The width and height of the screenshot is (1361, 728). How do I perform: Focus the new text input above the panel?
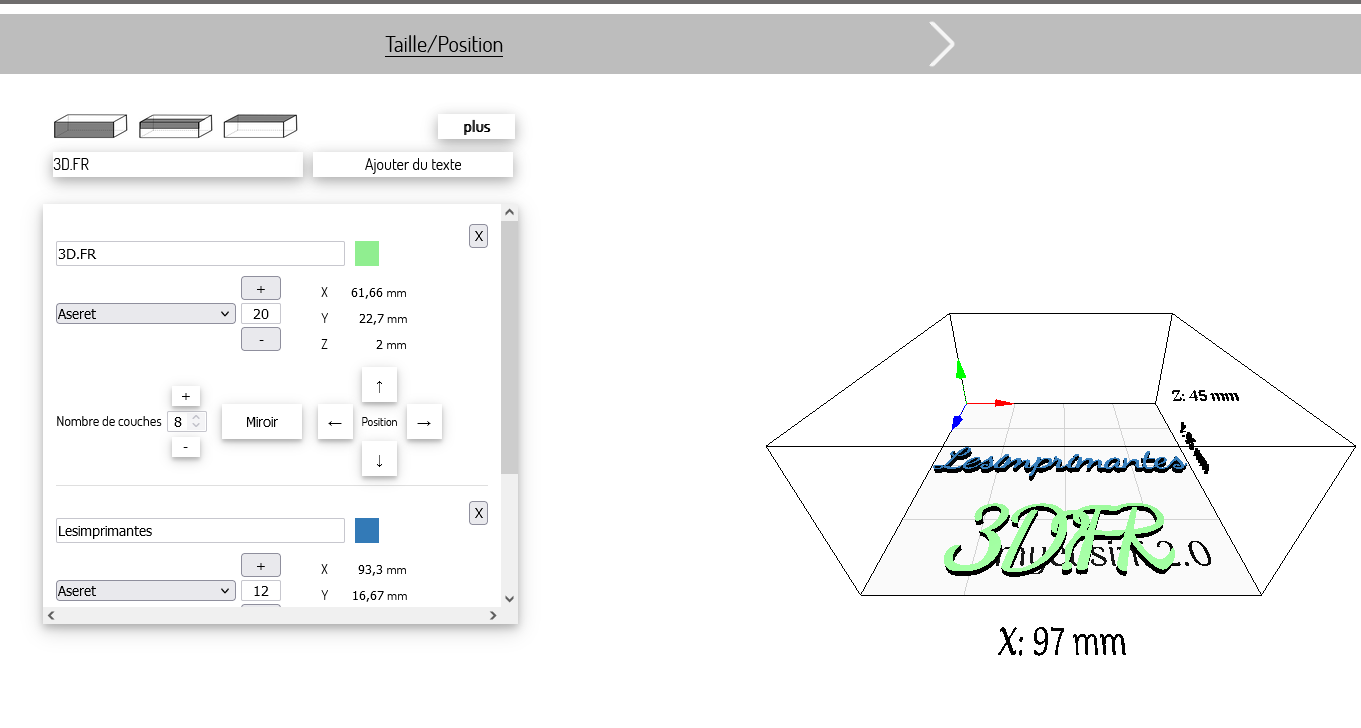(x=177, y=165)
